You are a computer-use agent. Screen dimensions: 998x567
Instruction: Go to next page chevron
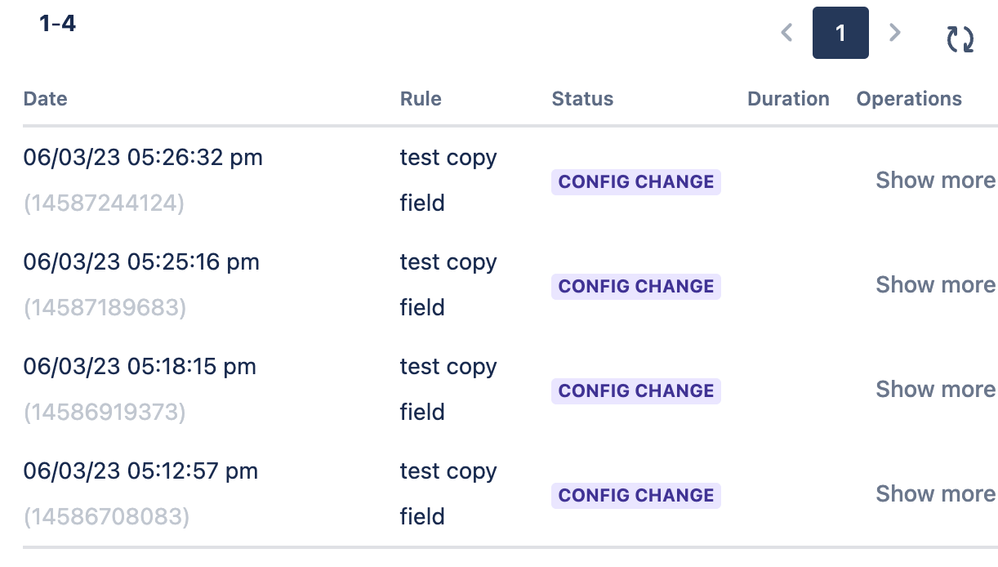tap(894, 32)
